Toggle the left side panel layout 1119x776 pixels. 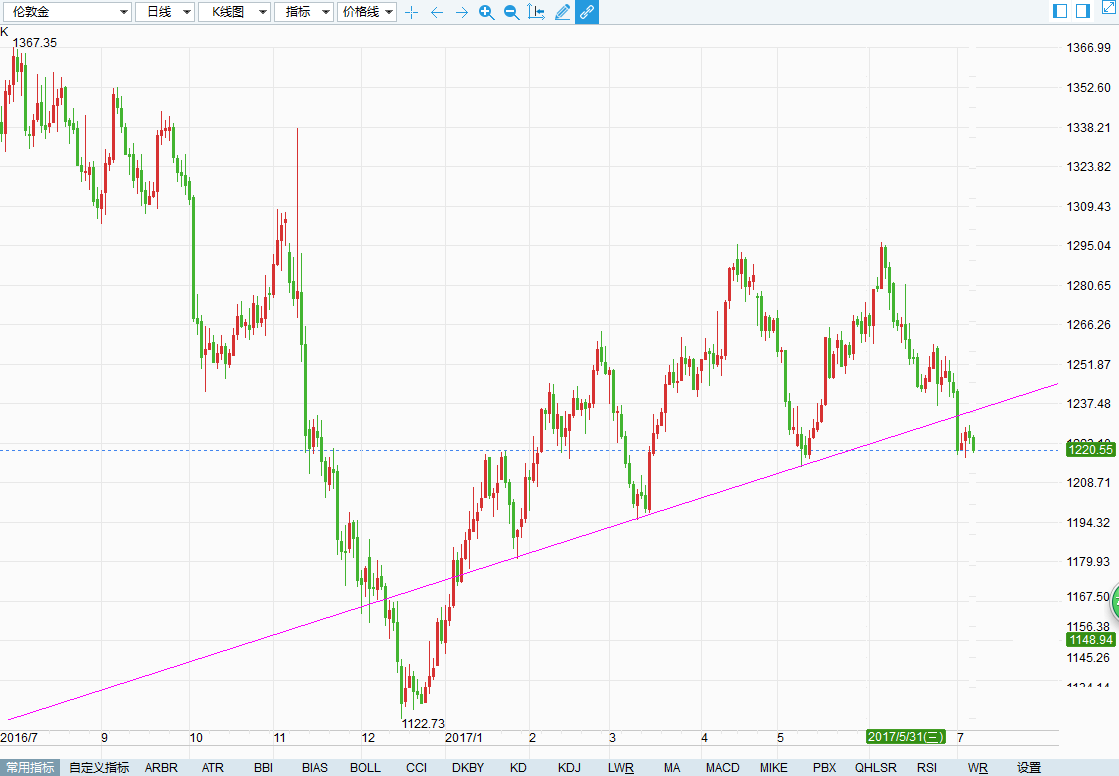1060,11
